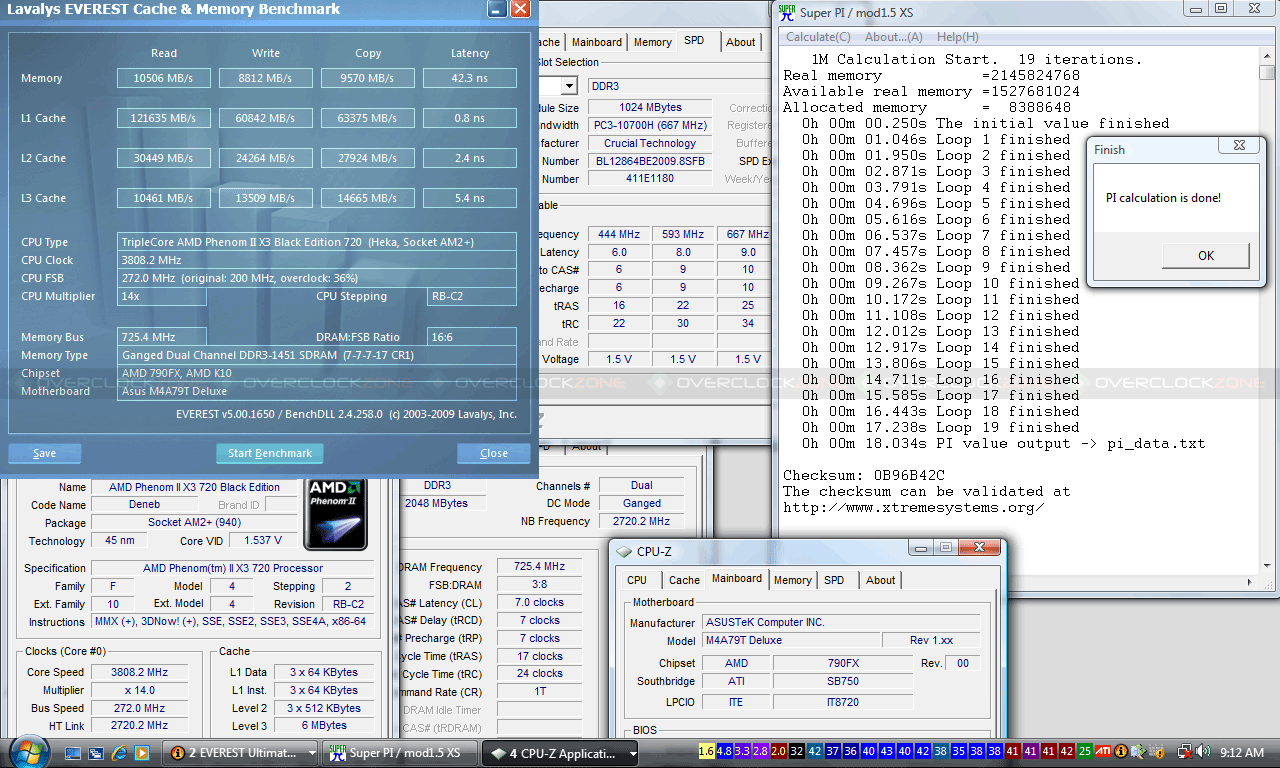
Task: Click the part number BL12864BE2009.8SFB
Action: (x=650, y=161)
